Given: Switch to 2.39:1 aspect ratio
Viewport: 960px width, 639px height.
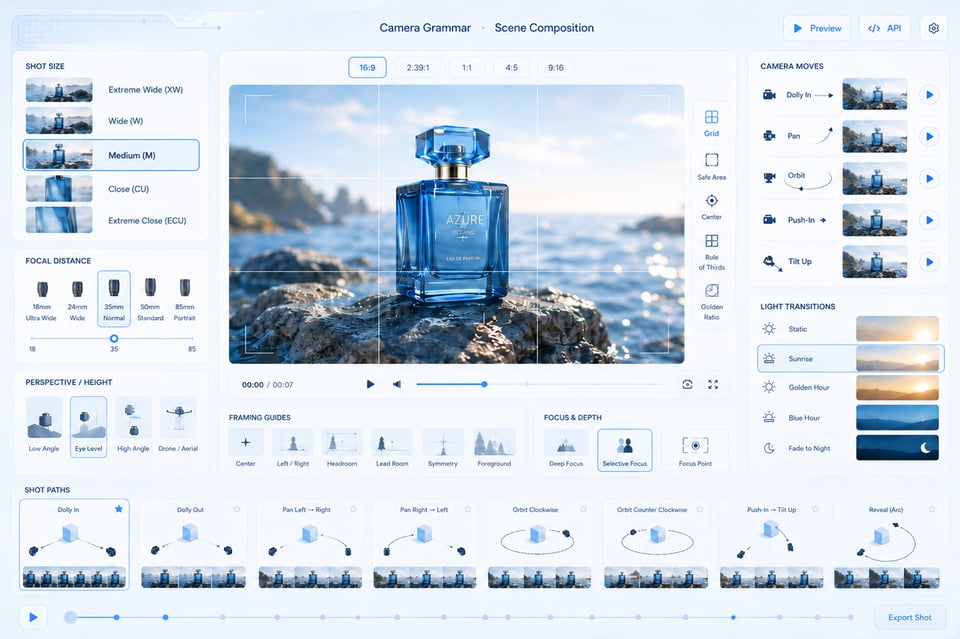Looking at the screenshot, I should click(x=418, y=67).
